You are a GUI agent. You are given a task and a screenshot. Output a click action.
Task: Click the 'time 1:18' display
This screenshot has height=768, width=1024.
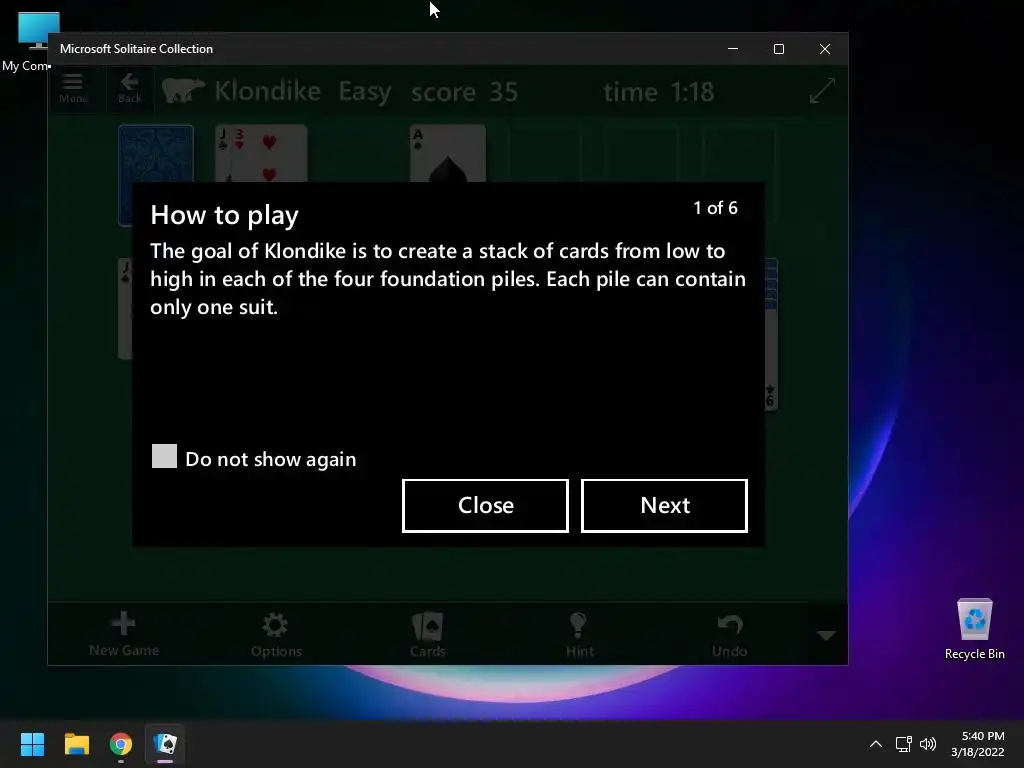[x=658, y=91]
